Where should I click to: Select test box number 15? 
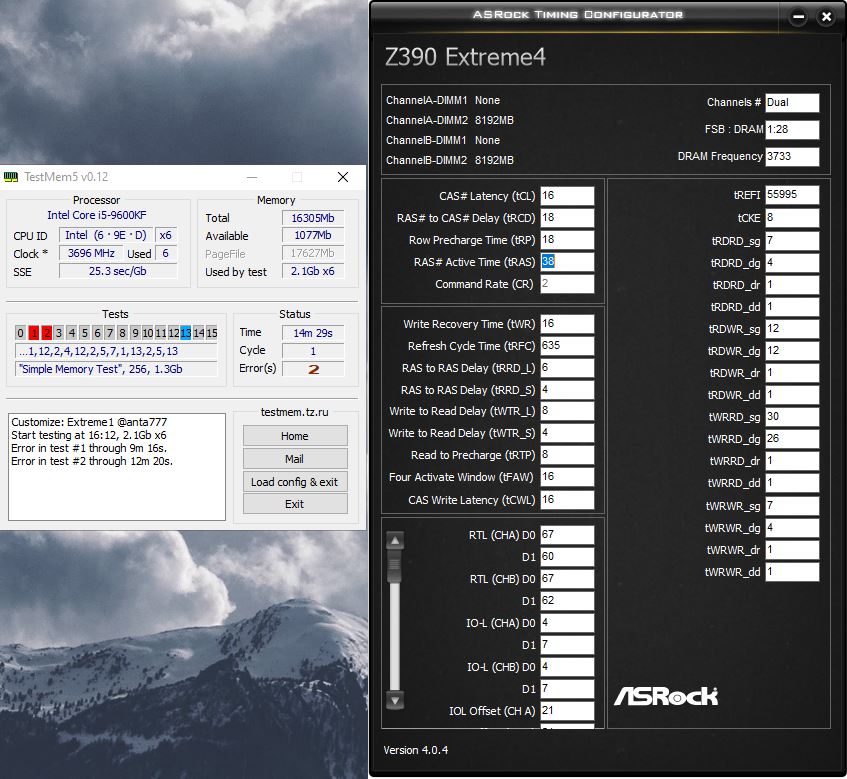(x=212, y=333)
